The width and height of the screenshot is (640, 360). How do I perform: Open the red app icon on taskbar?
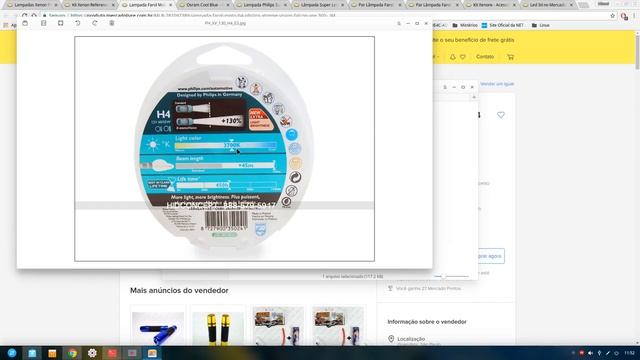click(112, 353)
